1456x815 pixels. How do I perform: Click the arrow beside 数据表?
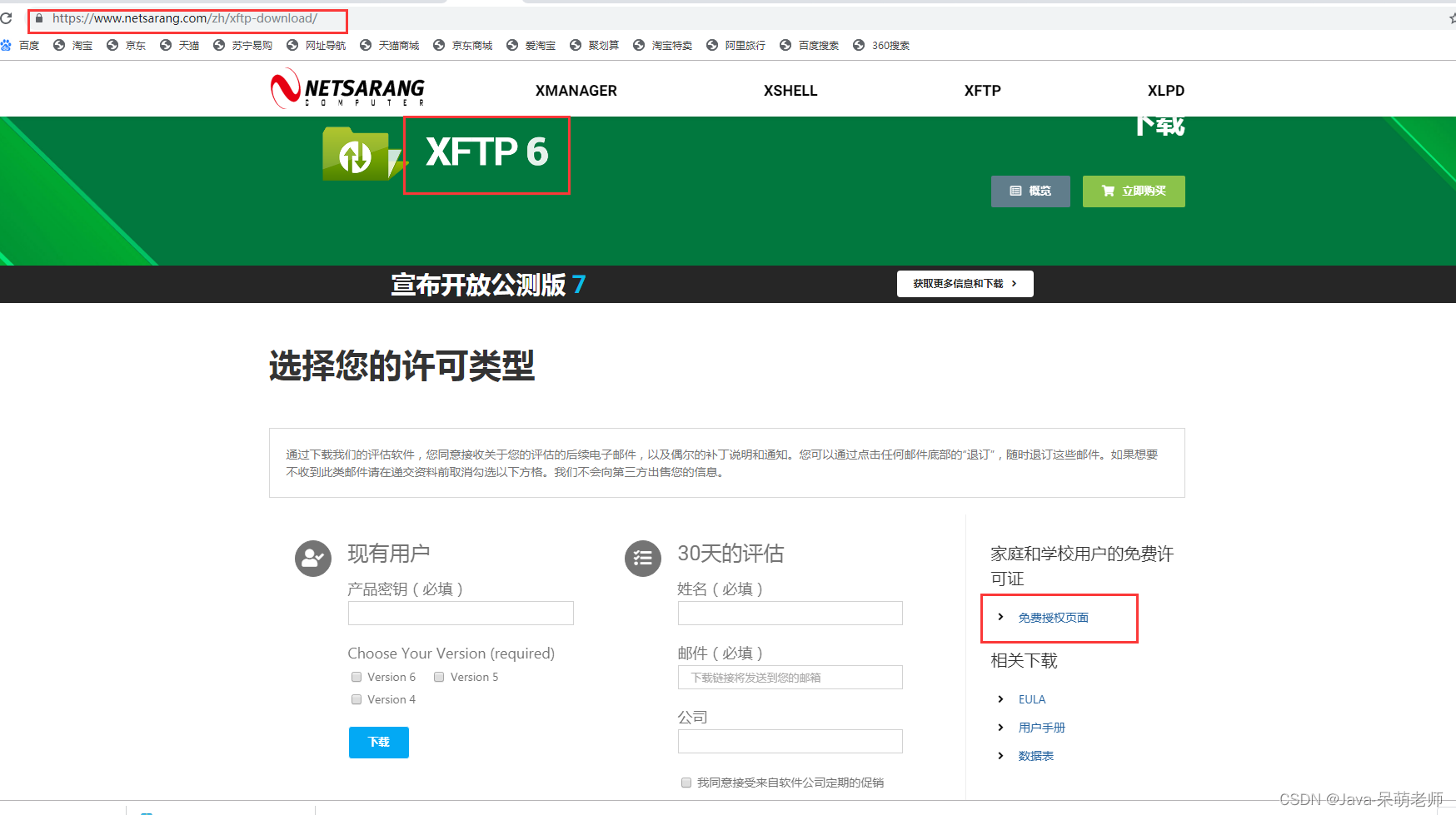click(x=1000, y=756)
